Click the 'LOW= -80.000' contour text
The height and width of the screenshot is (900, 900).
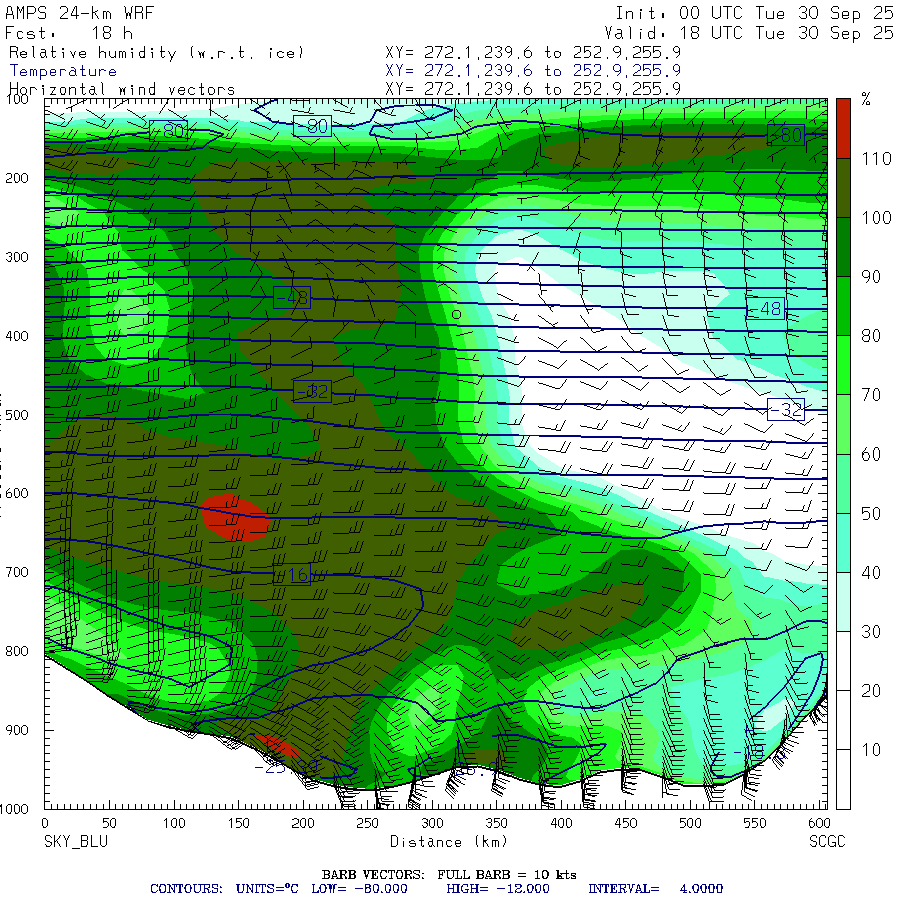[359, 889]
